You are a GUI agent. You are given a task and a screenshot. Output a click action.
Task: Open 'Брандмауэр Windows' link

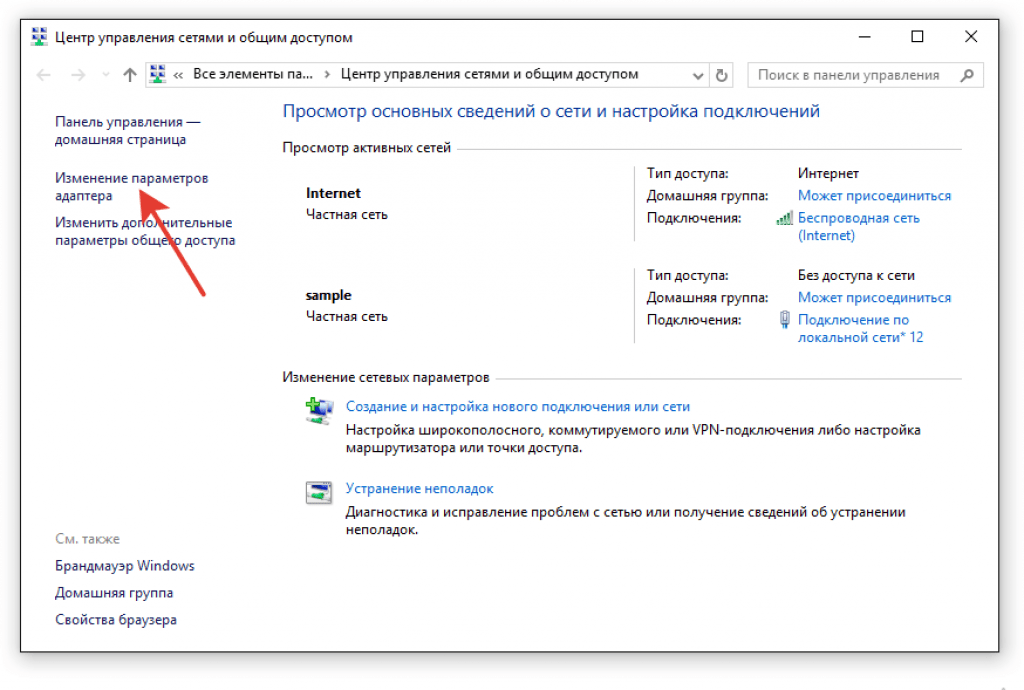pos(125,565)
